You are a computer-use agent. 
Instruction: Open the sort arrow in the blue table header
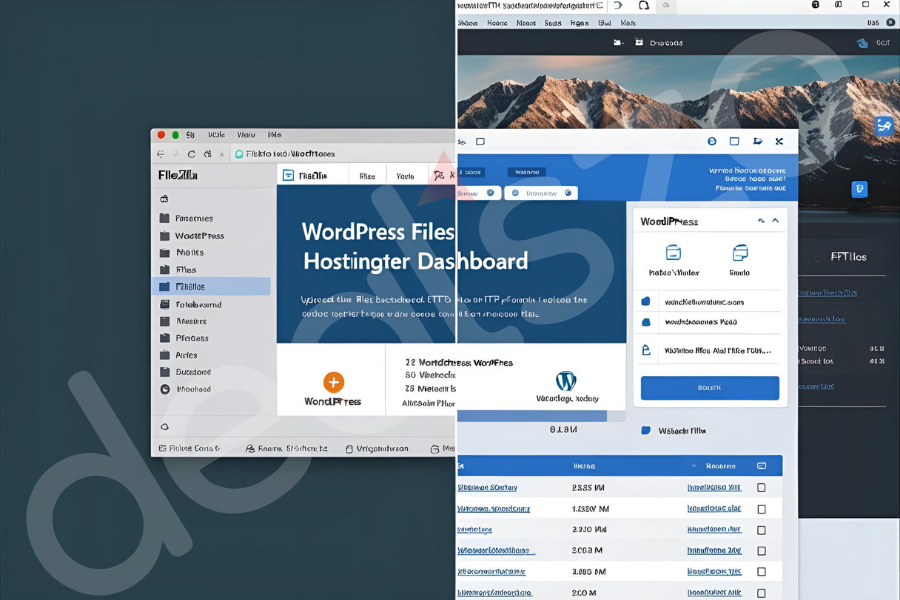pos(693,466)
